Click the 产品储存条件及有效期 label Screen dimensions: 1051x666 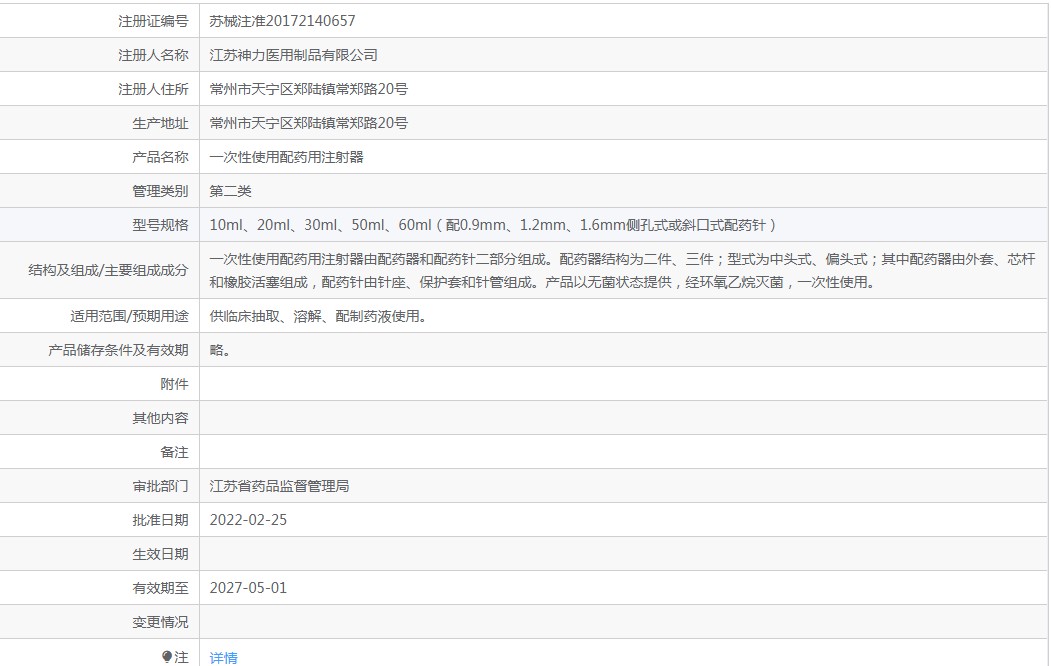coord(118,350)
